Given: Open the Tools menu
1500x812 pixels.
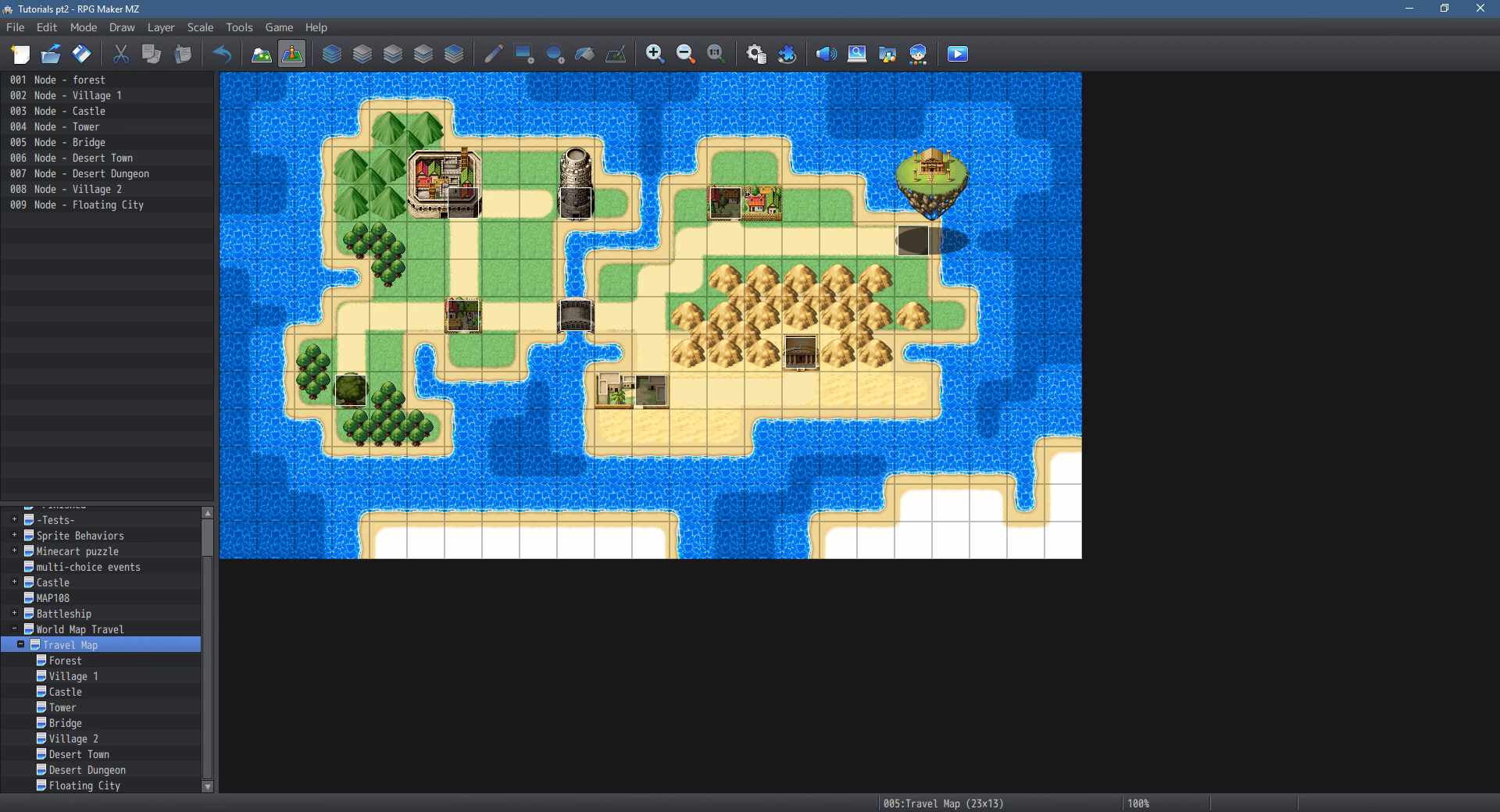Looking at the screenshot, I should (x=239, y=27).
